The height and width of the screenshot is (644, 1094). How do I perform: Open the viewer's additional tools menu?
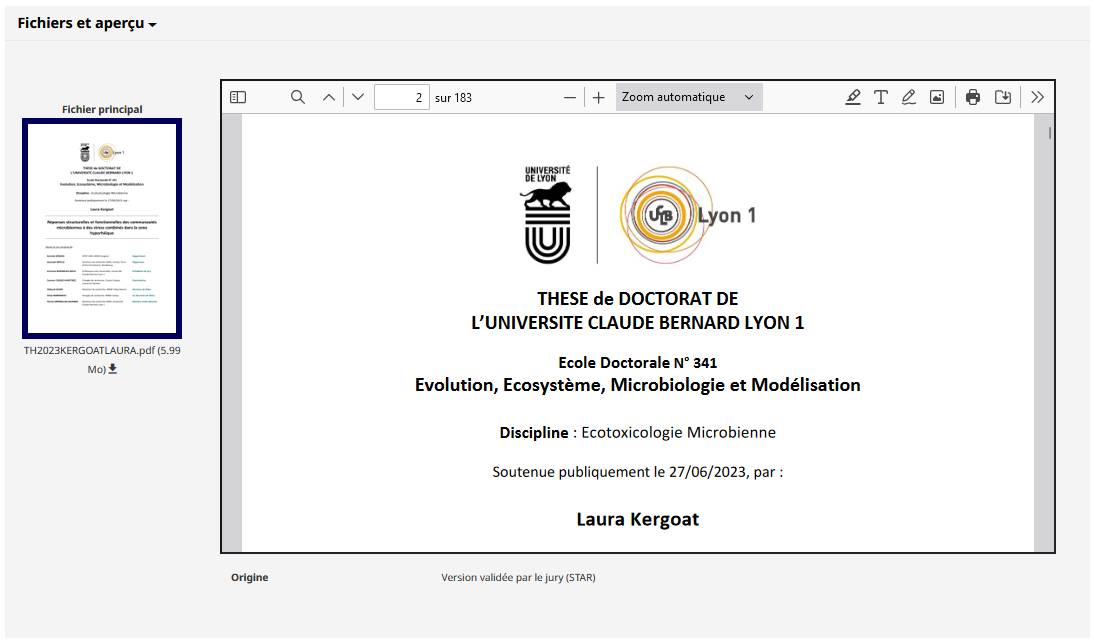point(1037,97)
